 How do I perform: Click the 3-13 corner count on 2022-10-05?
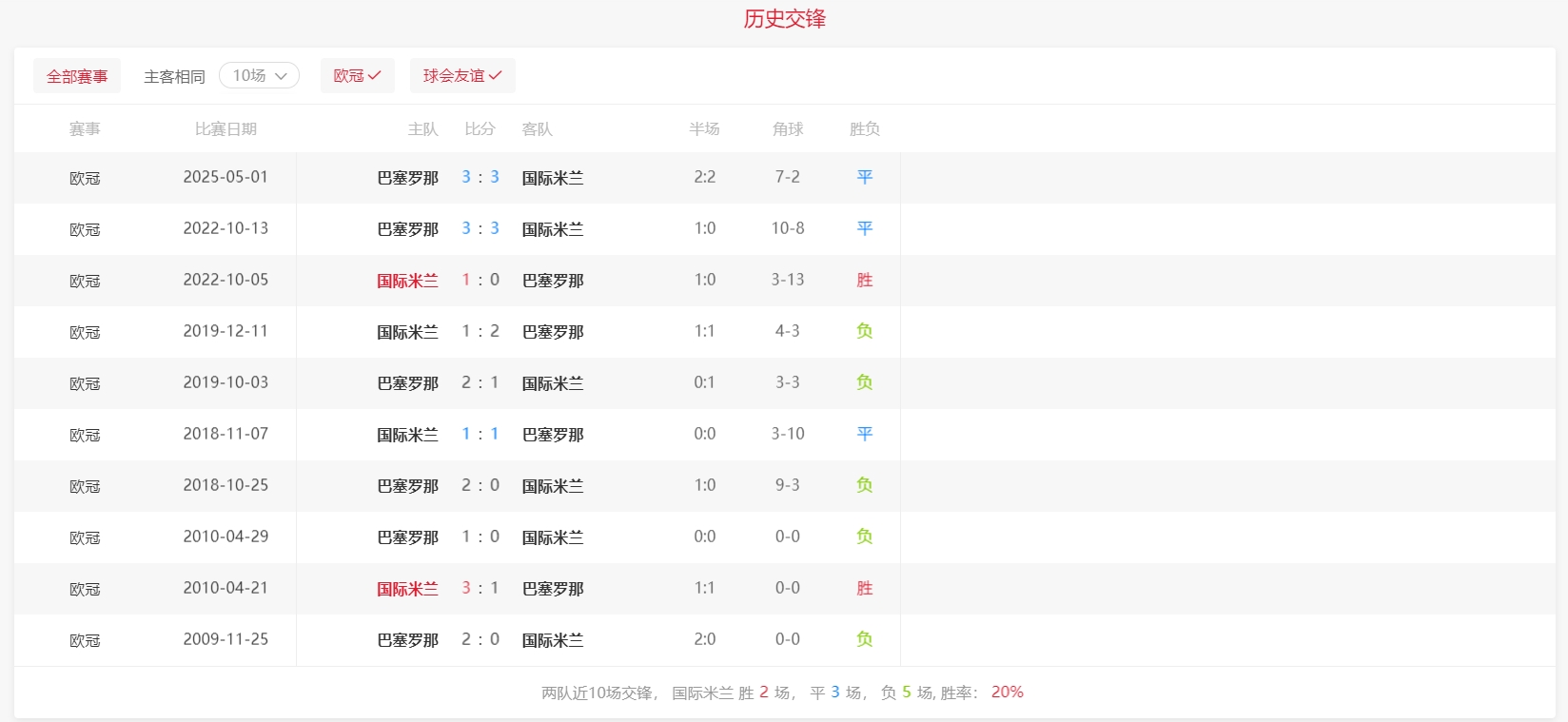point(788,280)
